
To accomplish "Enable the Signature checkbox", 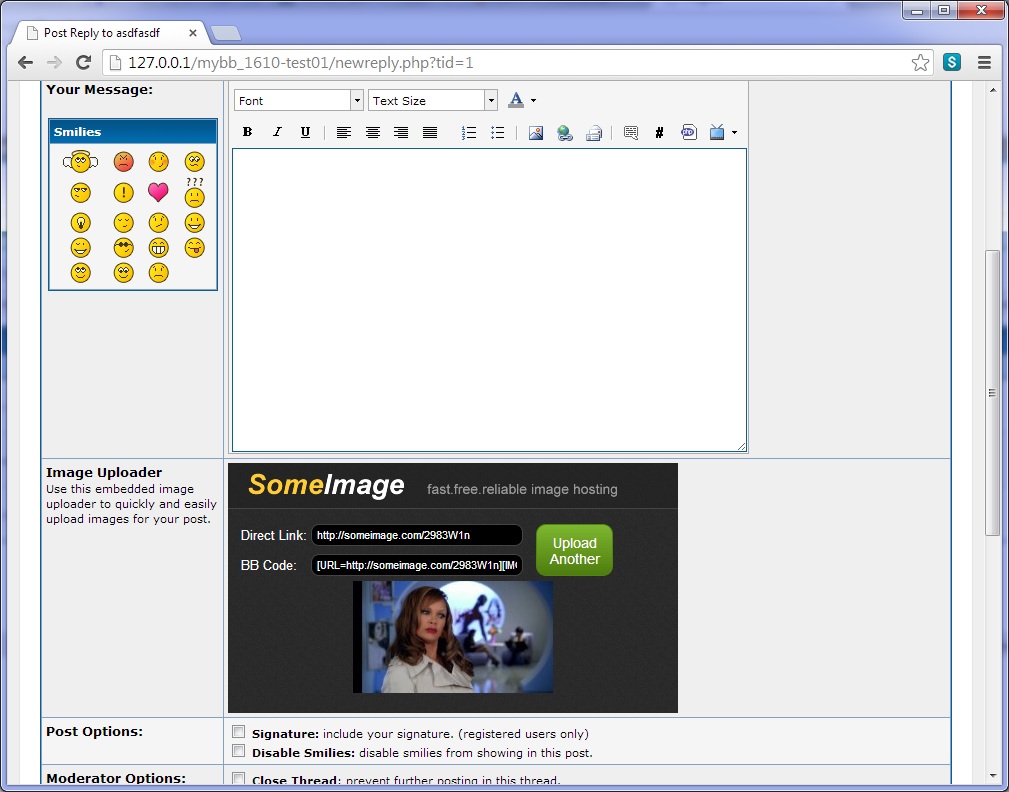I will [x=239, y=732].
